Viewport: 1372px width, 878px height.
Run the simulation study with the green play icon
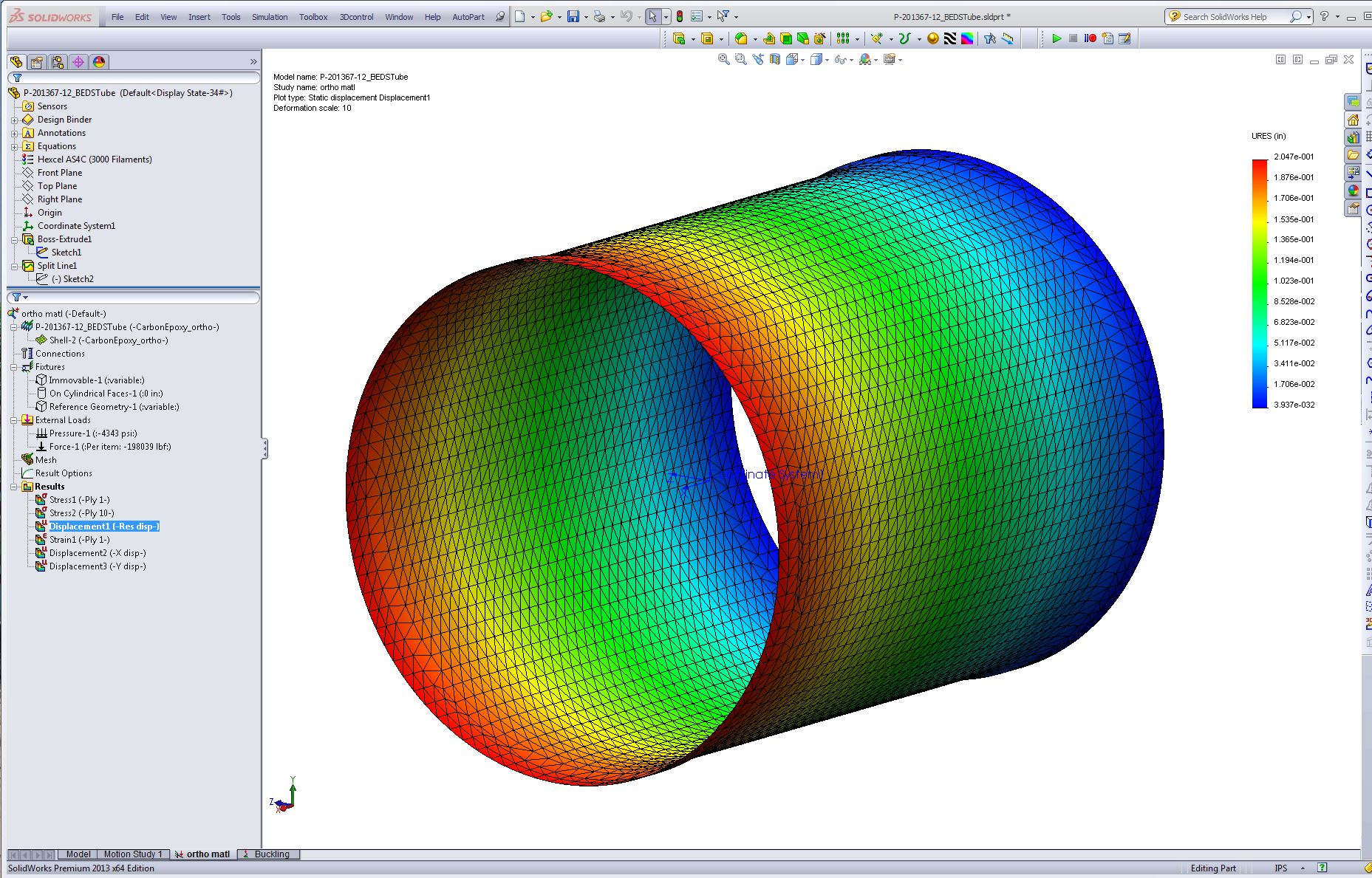click(1057, 38)
